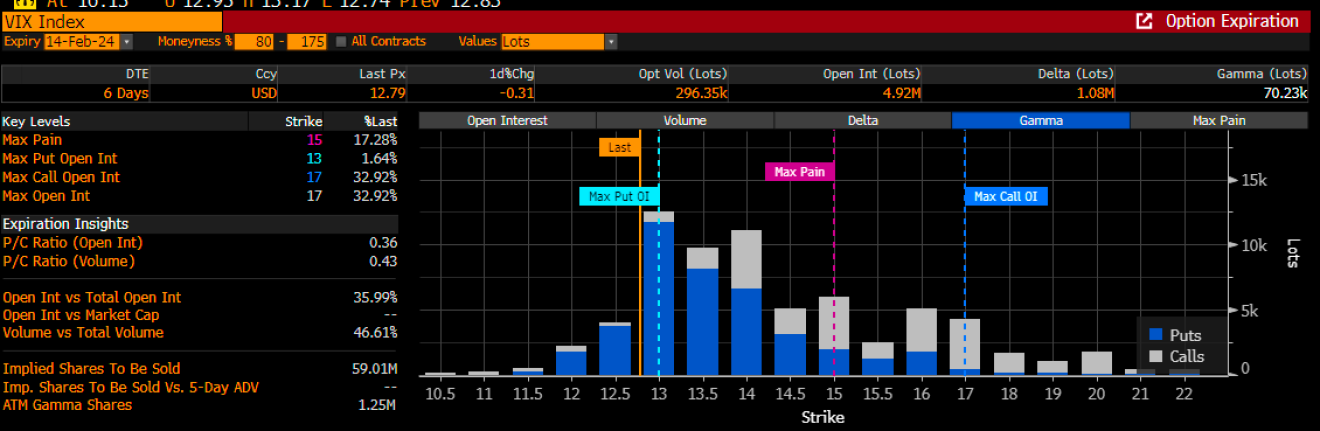
Task: Click the magenta Max Pain chart marker
Action: coord(800,172)
